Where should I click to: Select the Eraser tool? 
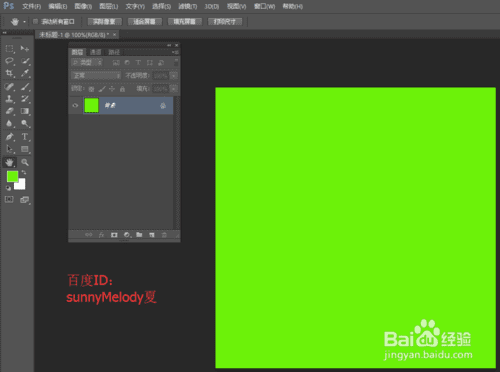[9, 111]
